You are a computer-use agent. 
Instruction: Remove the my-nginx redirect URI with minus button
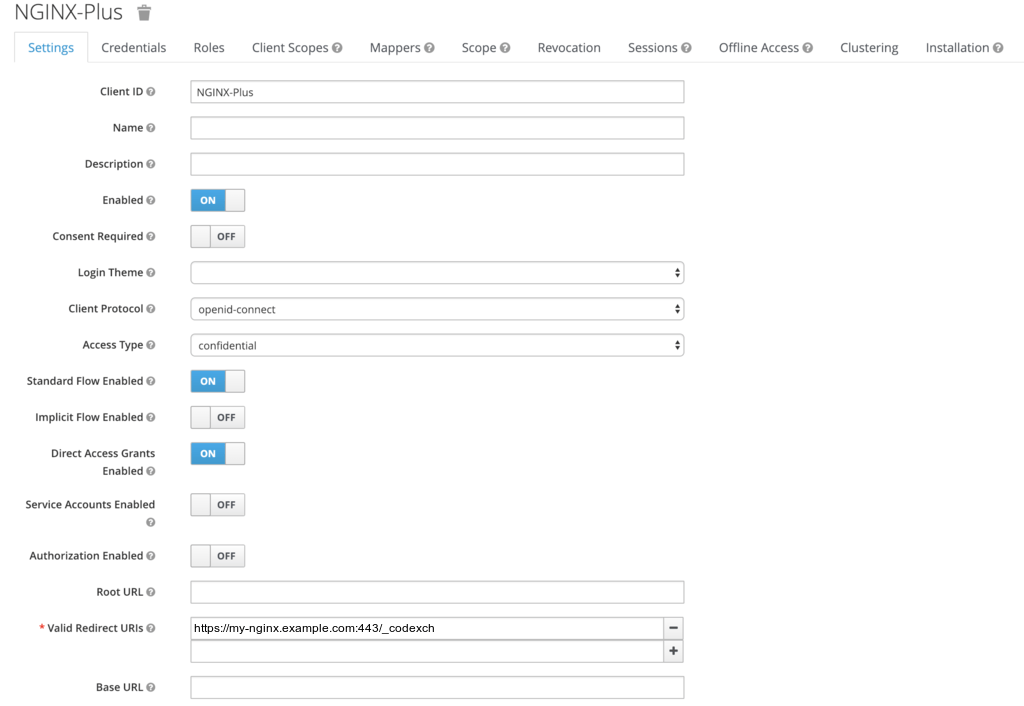[x=674, y=628]
